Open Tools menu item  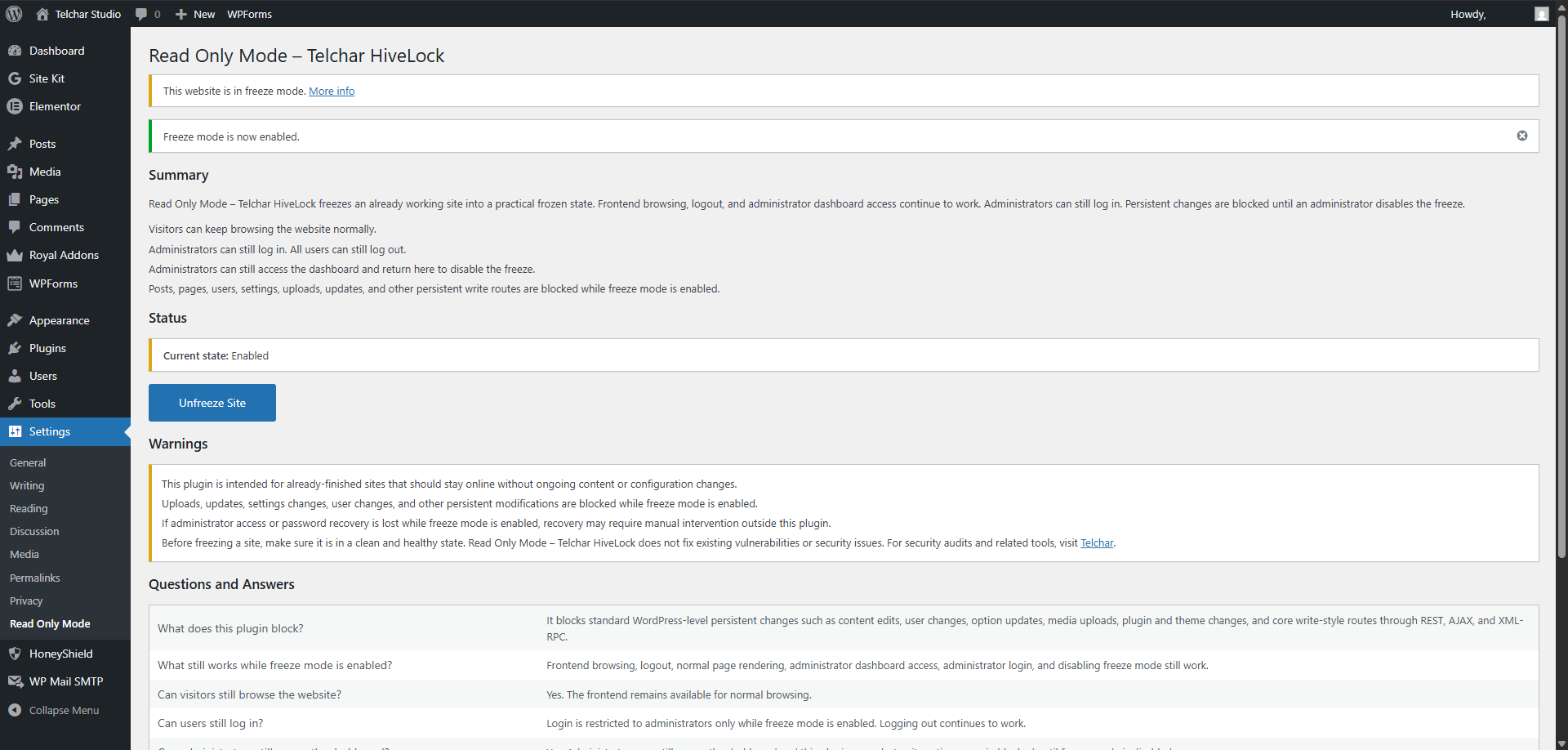[x=65, y=404]
